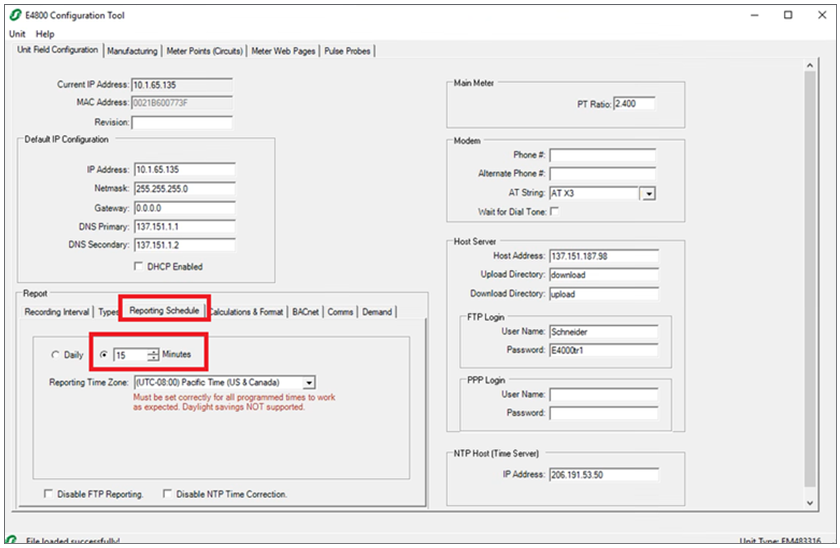Image resolution: width=840 pixels, height=548 pixels.
Task: Open the BACnet tab
Action: [305, 312]
